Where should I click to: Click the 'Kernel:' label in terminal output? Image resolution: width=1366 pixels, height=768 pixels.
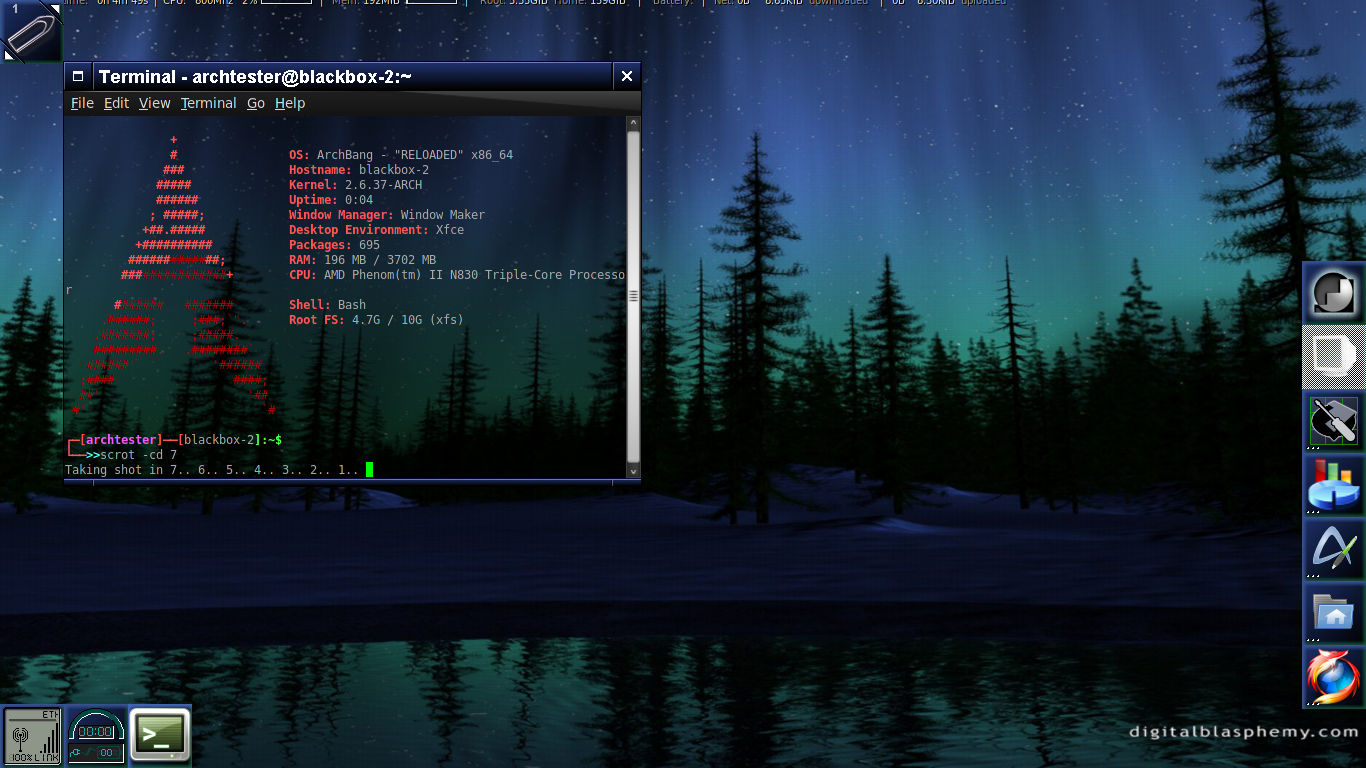tap(313, 185)
